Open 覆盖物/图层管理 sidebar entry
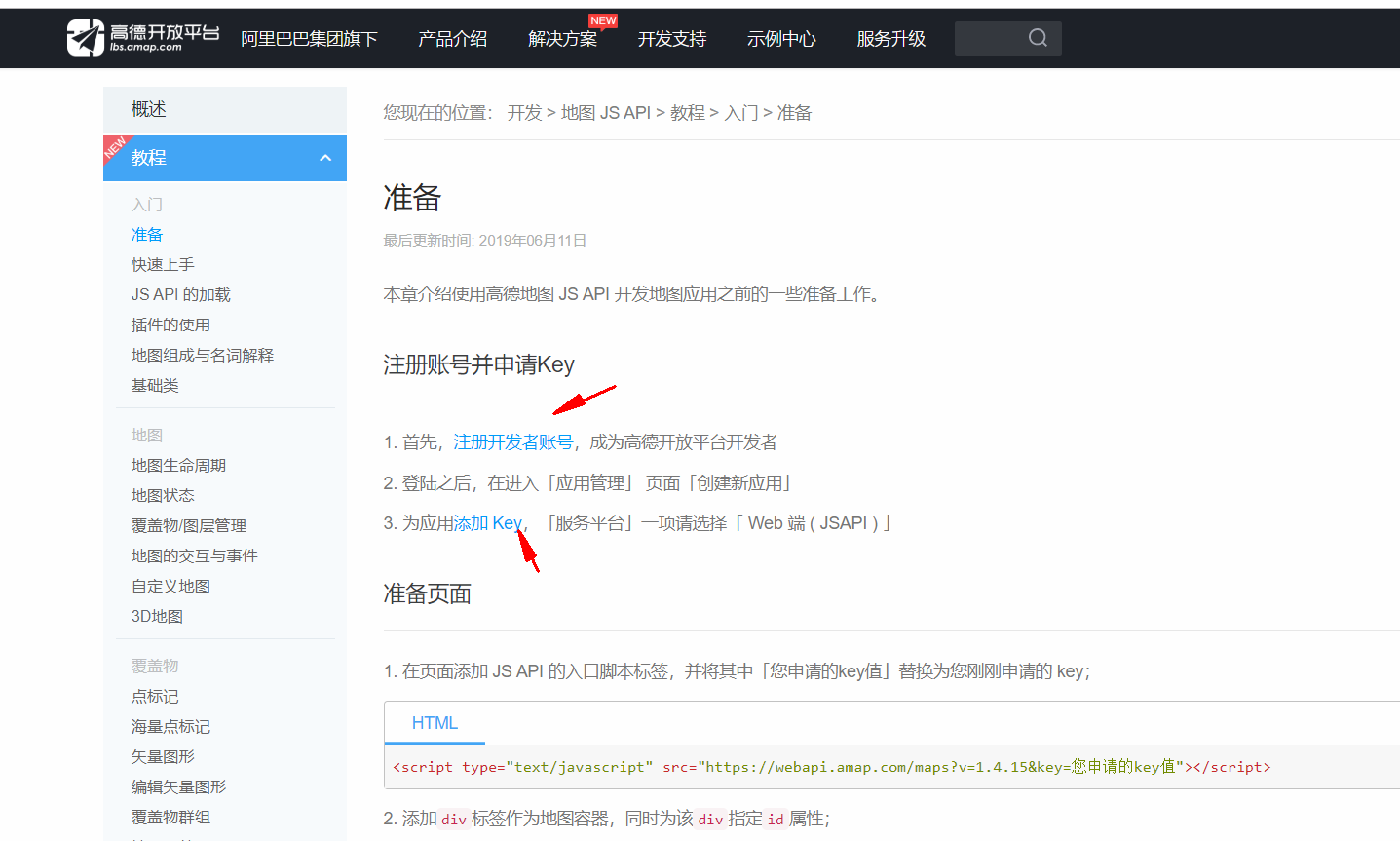1400x841 pixels. click(x=189, y=526)
